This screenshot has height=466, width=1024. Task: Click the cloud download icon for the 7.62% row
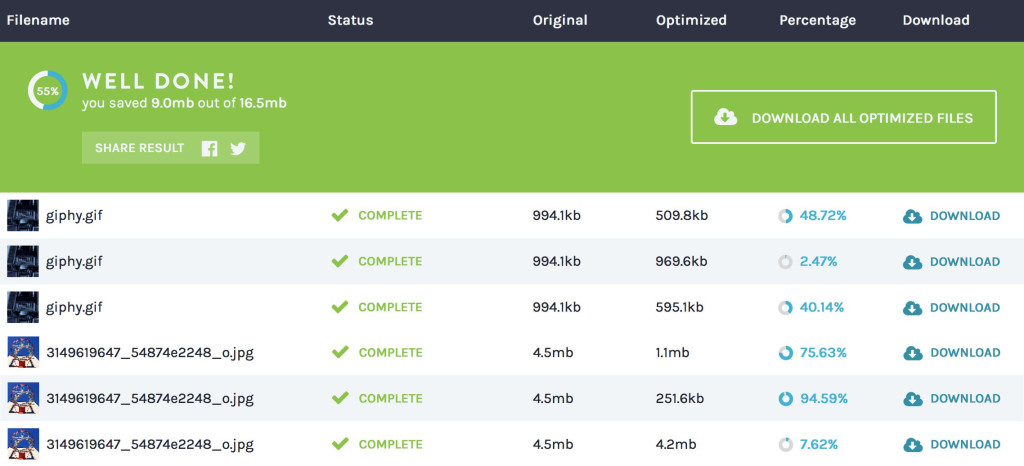pos(912,444)
